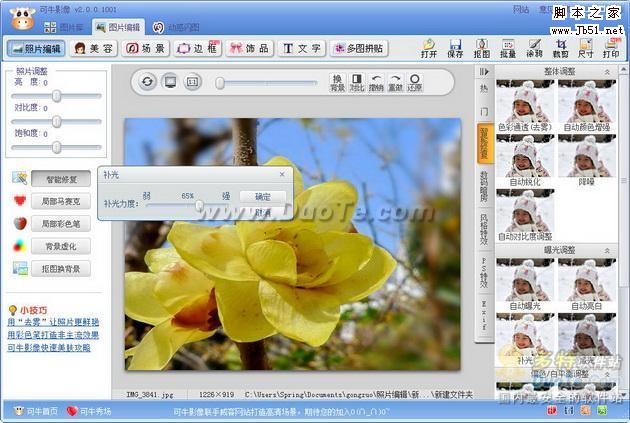630x423 pixels.
Task: Click the 撤销 undo arrow
Action: (x=376, y=83)
